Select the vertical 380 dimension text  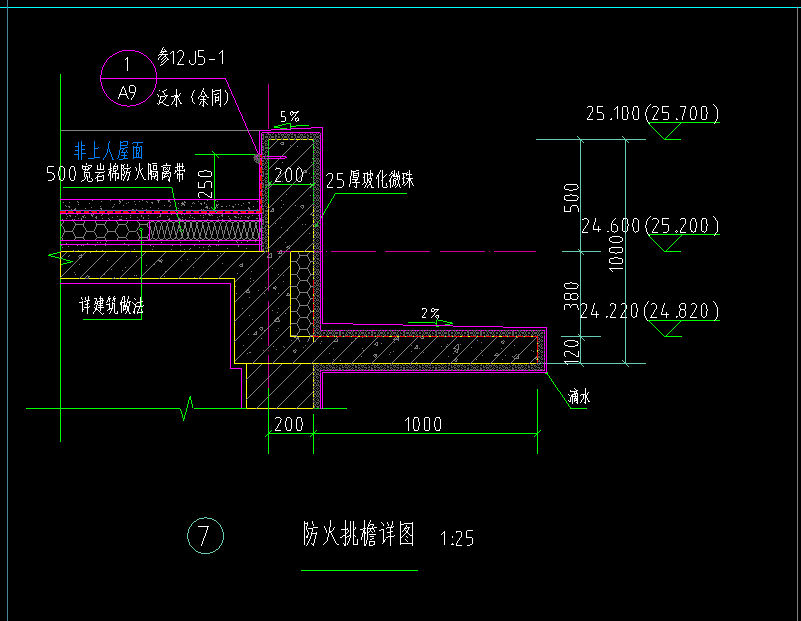point(572,296)
